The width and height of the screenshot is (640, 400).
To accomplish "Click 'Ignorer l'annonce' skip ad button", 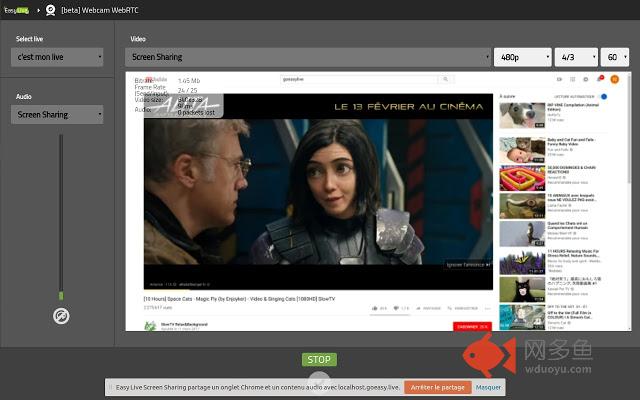I will click(468, 265).
